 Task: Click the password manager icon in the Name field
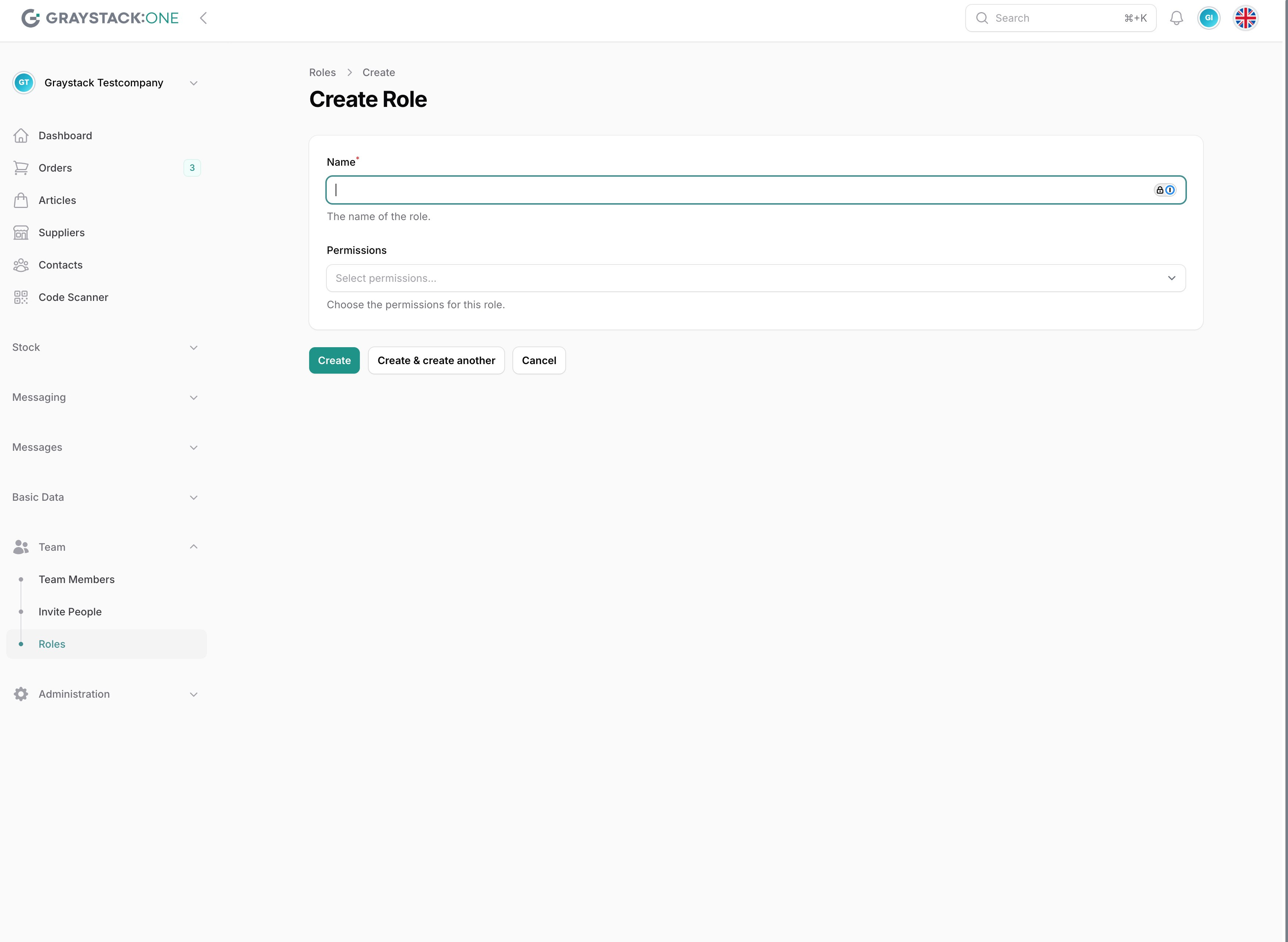pyautogui.click(x=1164, y=190)
